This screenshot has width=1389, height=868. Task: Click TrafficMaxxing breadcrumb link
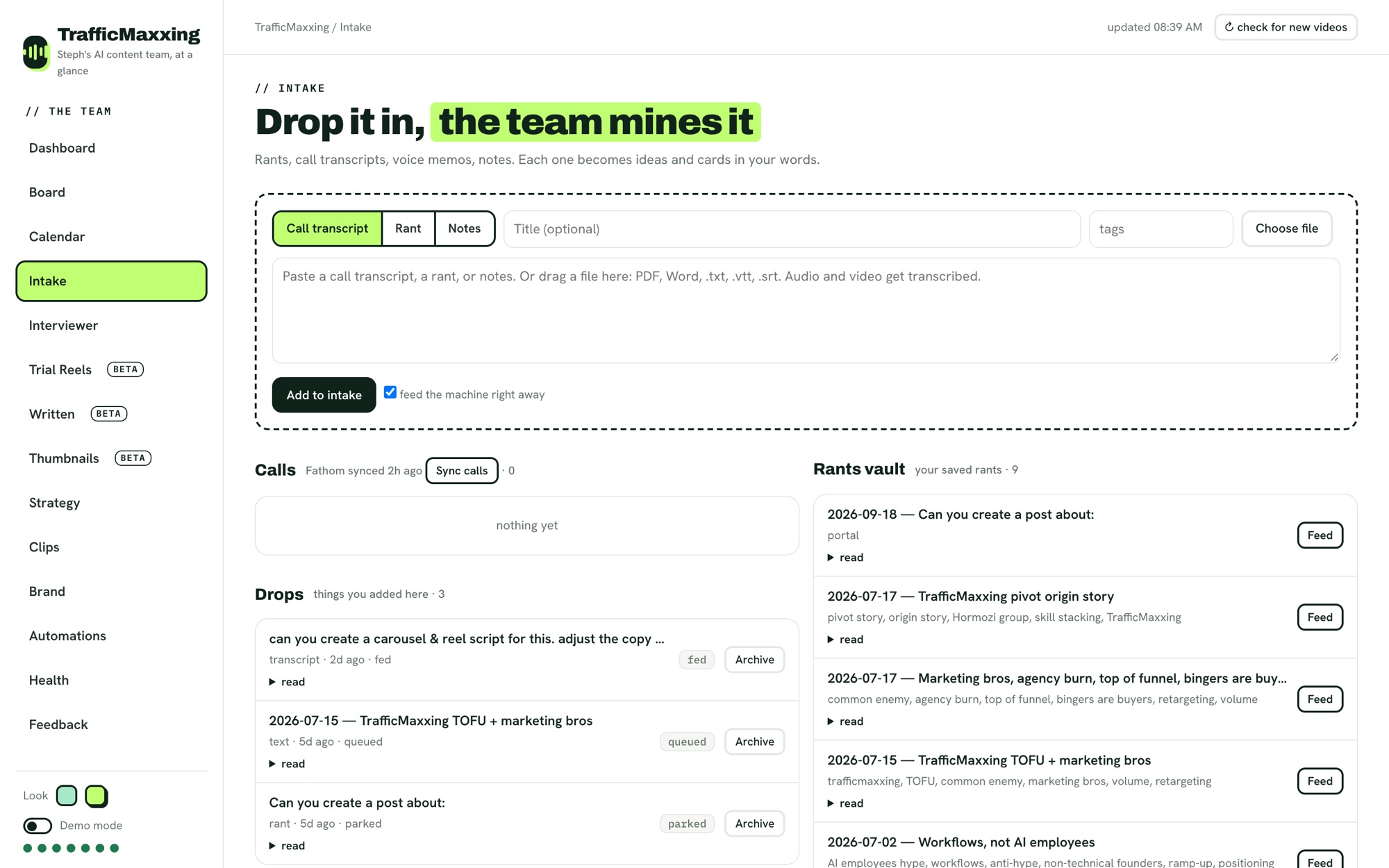[x=292, y=27]
